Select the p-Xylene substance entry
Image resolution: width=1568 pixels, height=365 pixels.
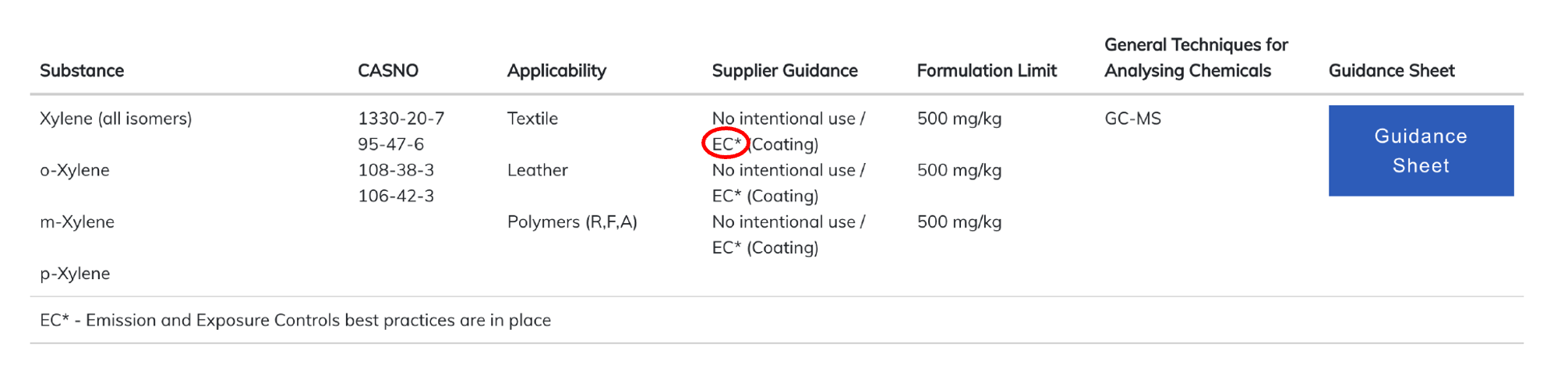coord(75,274)
